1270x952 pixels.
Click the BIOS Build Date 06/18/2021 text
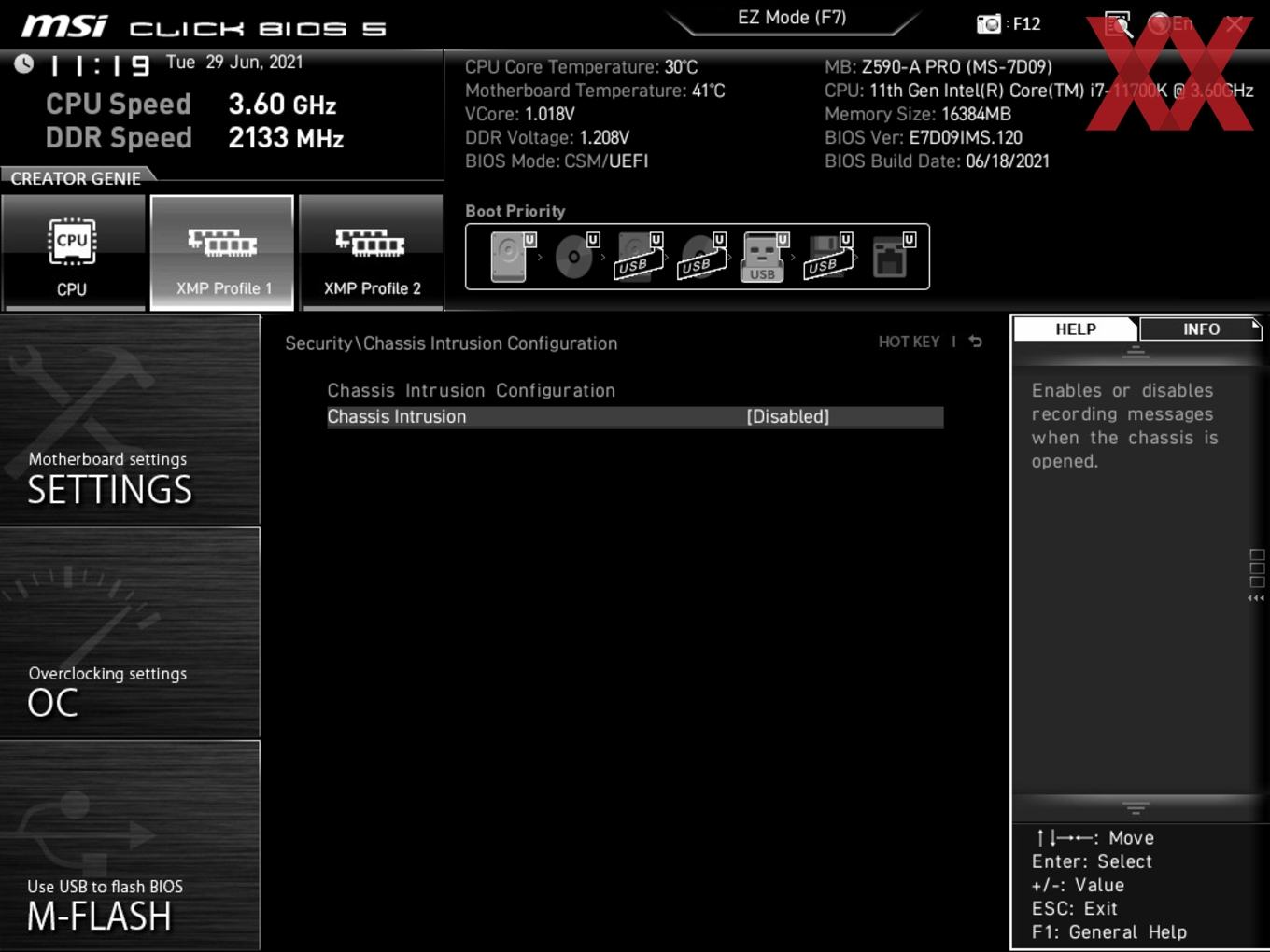(937, 161)
